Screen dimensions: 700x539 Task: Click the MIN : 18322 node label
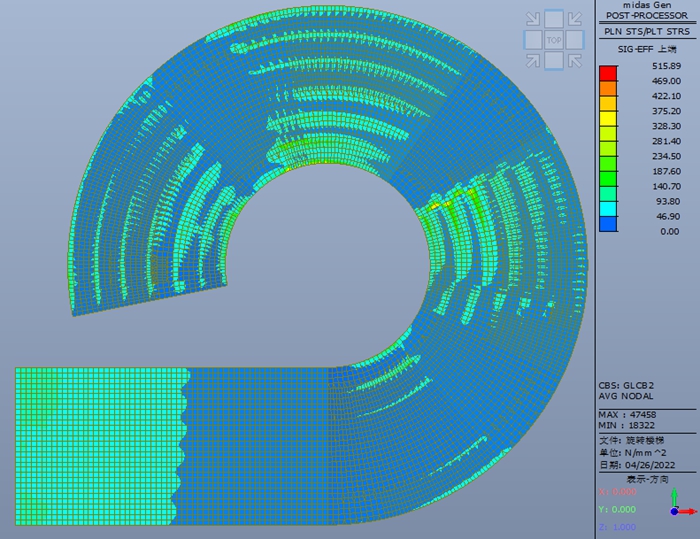(630, 426)
